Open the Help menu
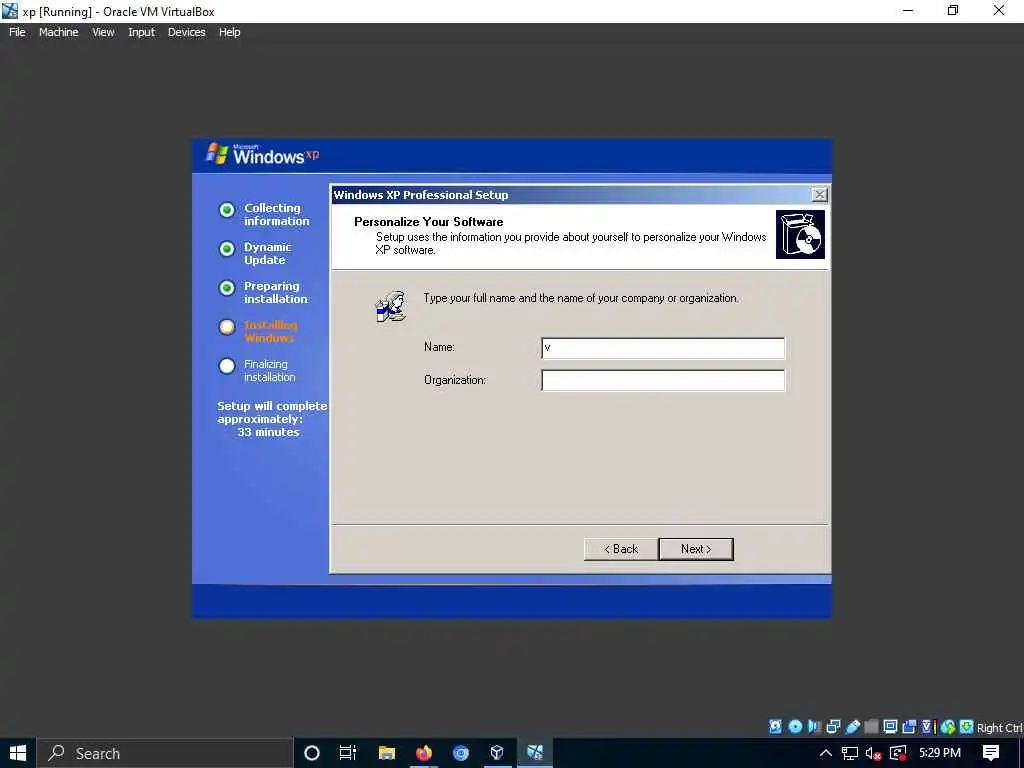 pyautogui.click(x=229, y=32)
